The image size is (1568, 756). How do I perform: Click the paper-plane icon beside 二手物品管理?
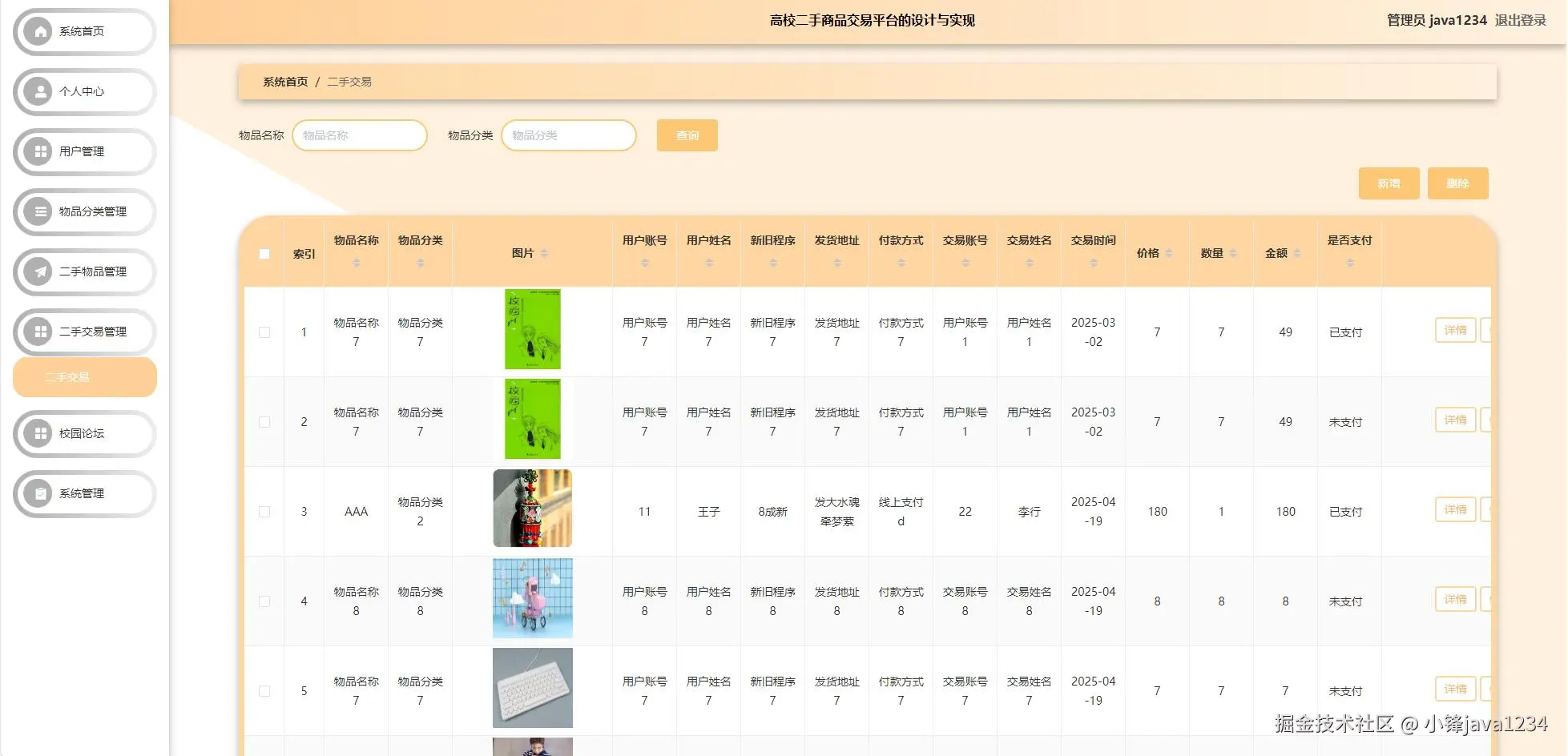(38, 271)
